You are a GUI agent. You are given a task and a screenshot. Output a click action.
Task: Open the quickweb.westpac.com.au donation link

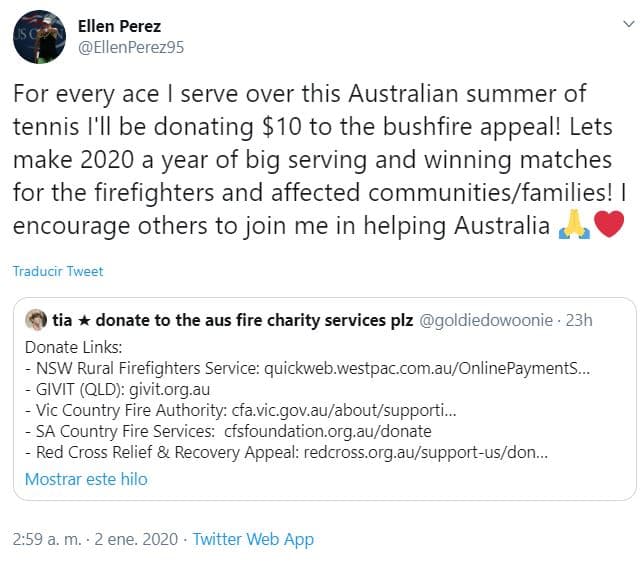point(427,369)
